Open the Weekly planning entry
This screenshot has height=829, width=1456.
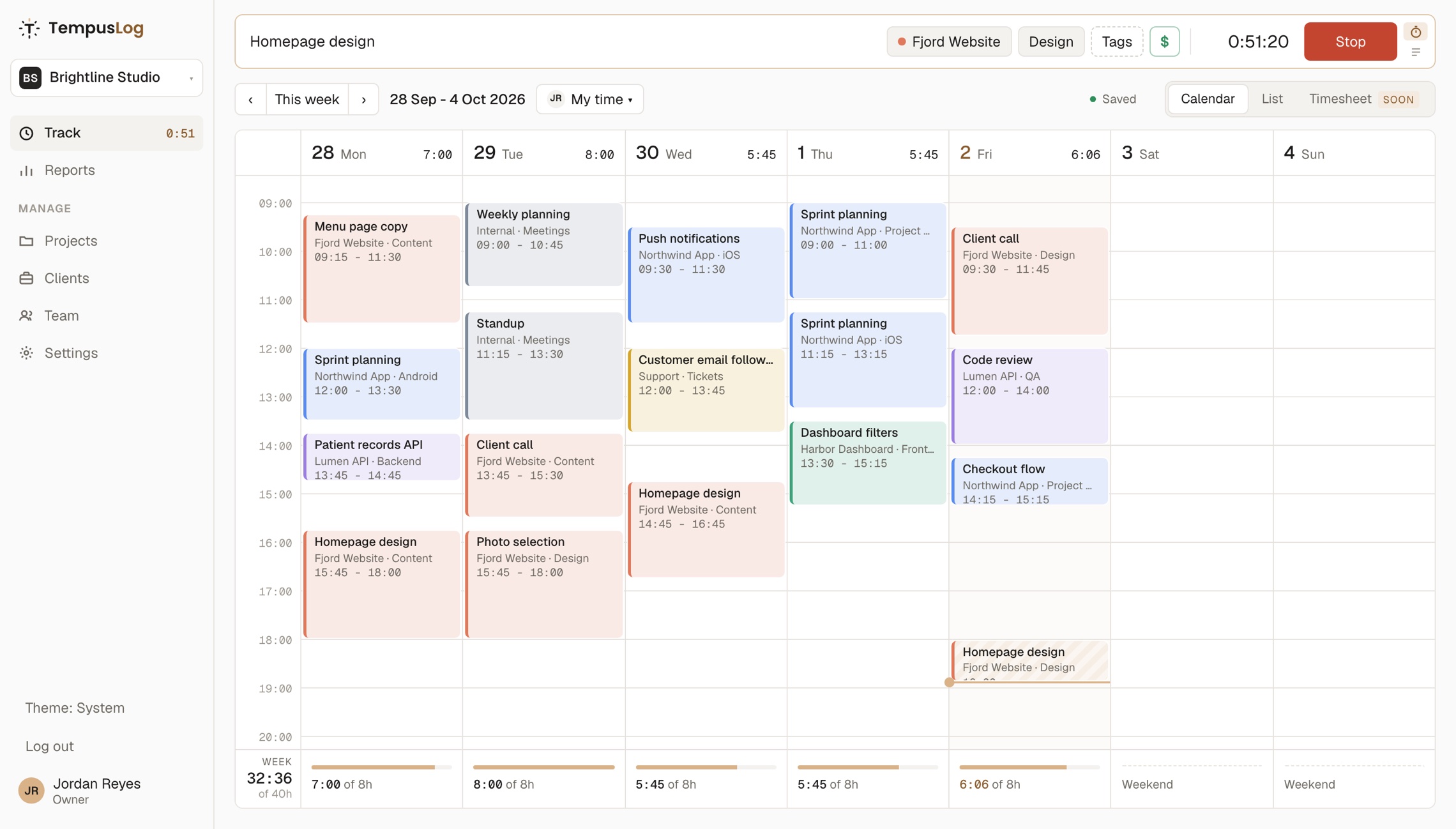click(544, 245)
